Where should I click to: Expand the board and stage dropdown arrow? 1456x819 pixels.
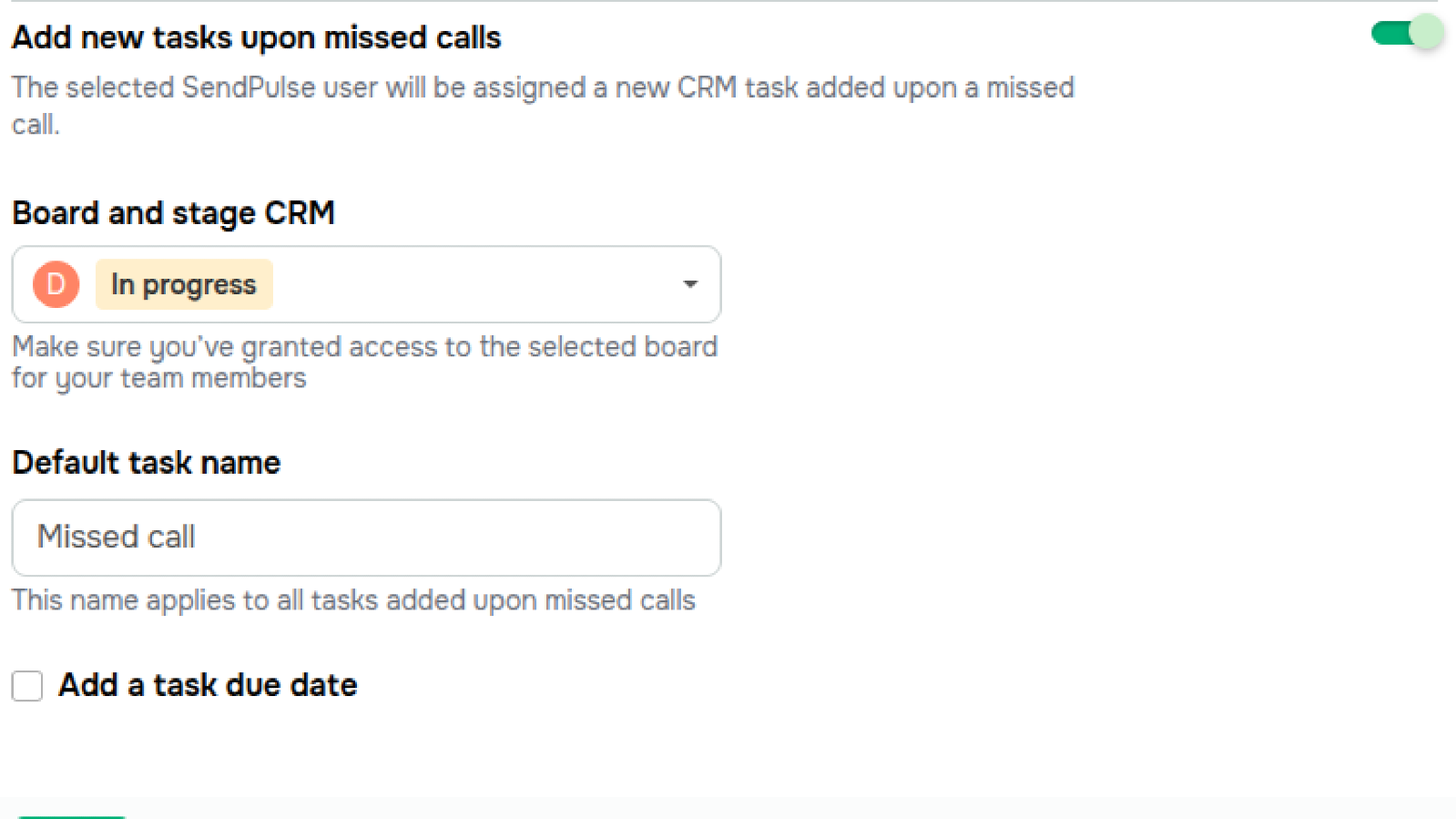pyautogui.click(x=690, y=284)
